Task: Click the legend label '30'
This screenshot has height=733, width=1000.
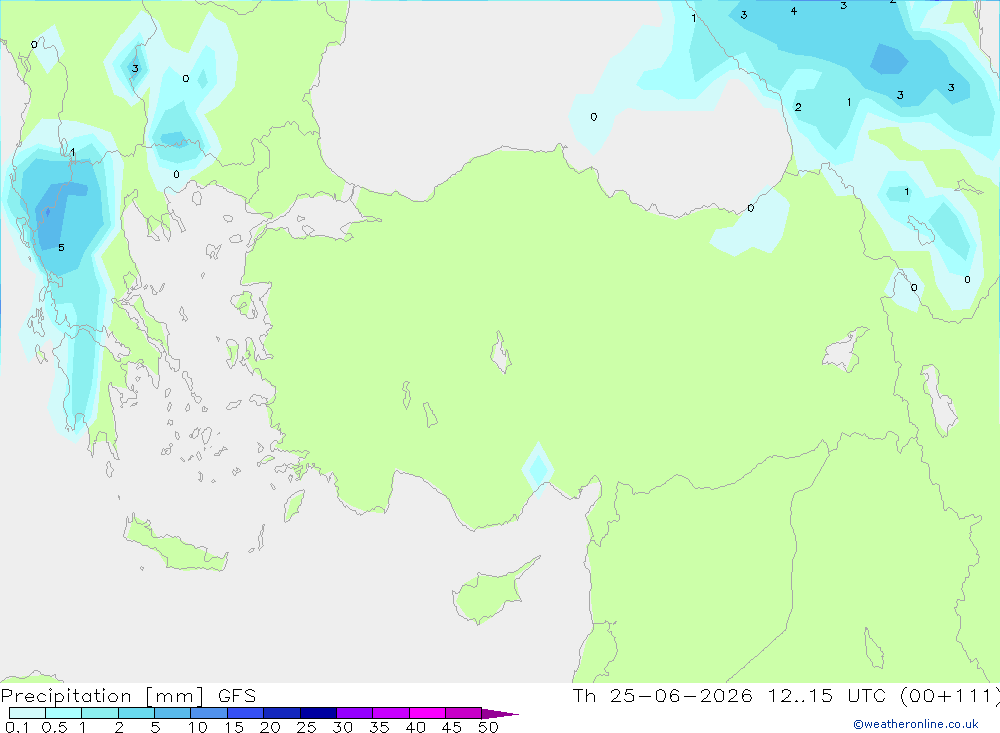Action: tap(342, 727)
